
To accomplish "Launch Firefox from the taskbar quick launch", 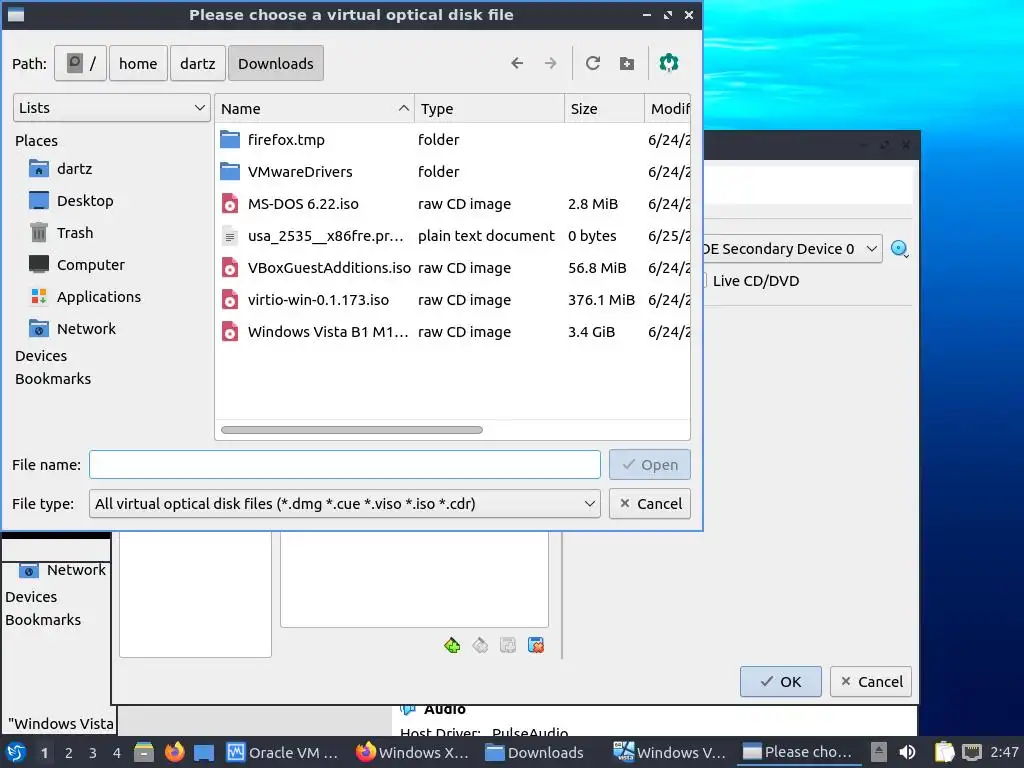I will pyautogui.click(x=174, y=752).
